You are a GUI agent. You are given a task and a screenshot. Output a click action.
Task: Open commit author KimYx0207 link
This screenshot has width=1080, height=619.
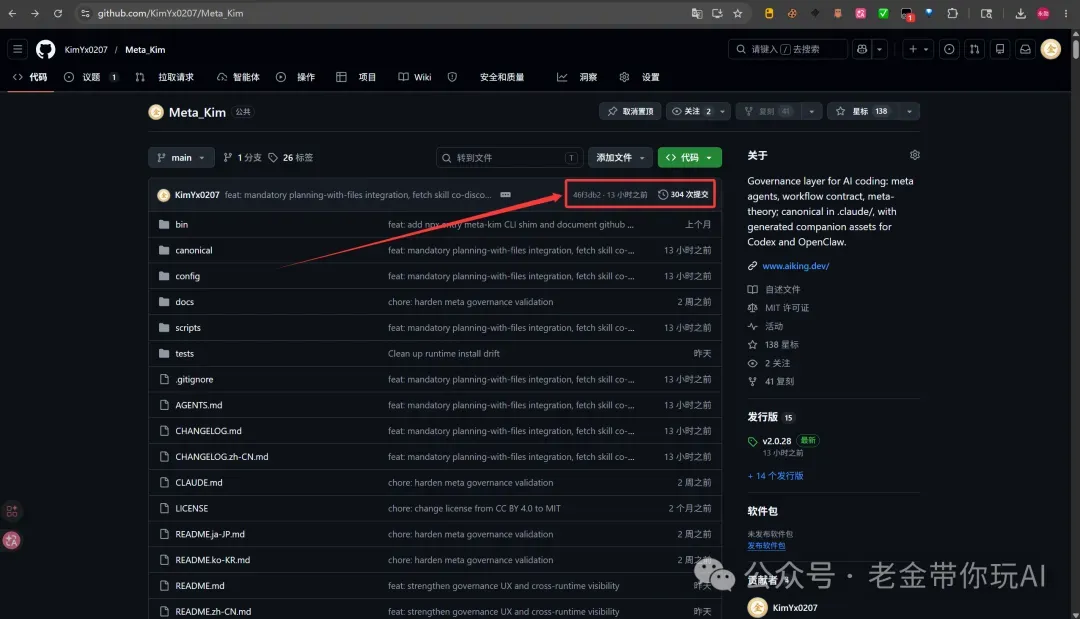197,195
